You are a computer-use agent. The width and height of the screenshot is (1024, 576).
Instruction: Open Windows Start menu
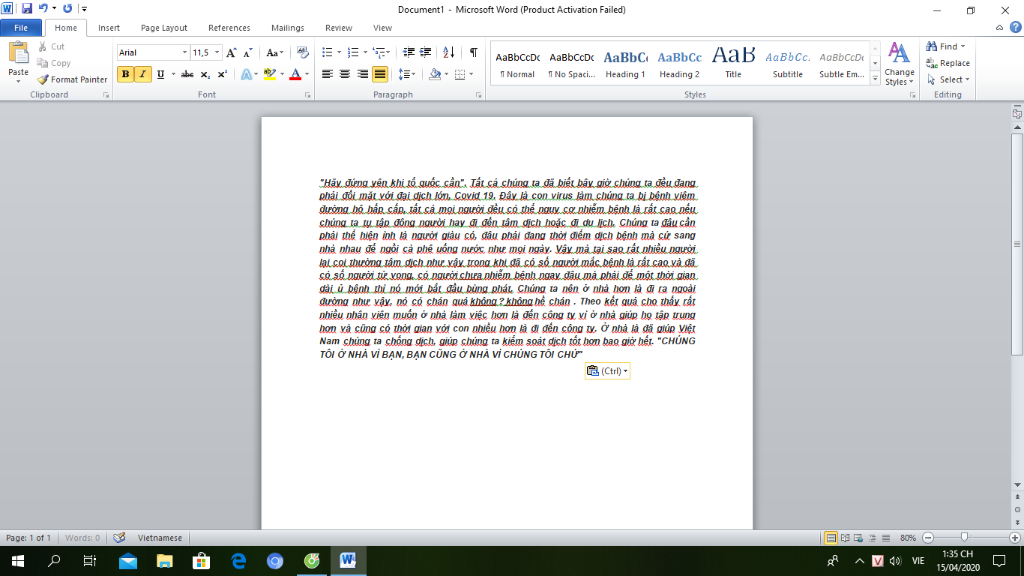point(18,560)
